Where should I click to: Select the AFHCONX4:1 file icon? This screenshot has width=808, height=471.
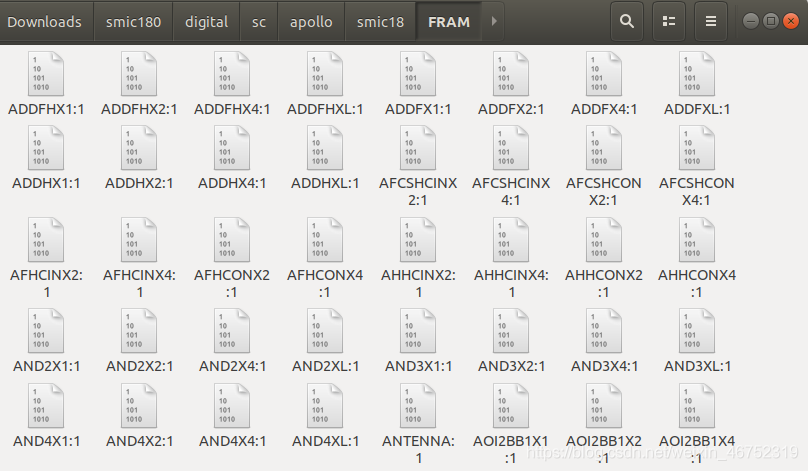point(325,240)
